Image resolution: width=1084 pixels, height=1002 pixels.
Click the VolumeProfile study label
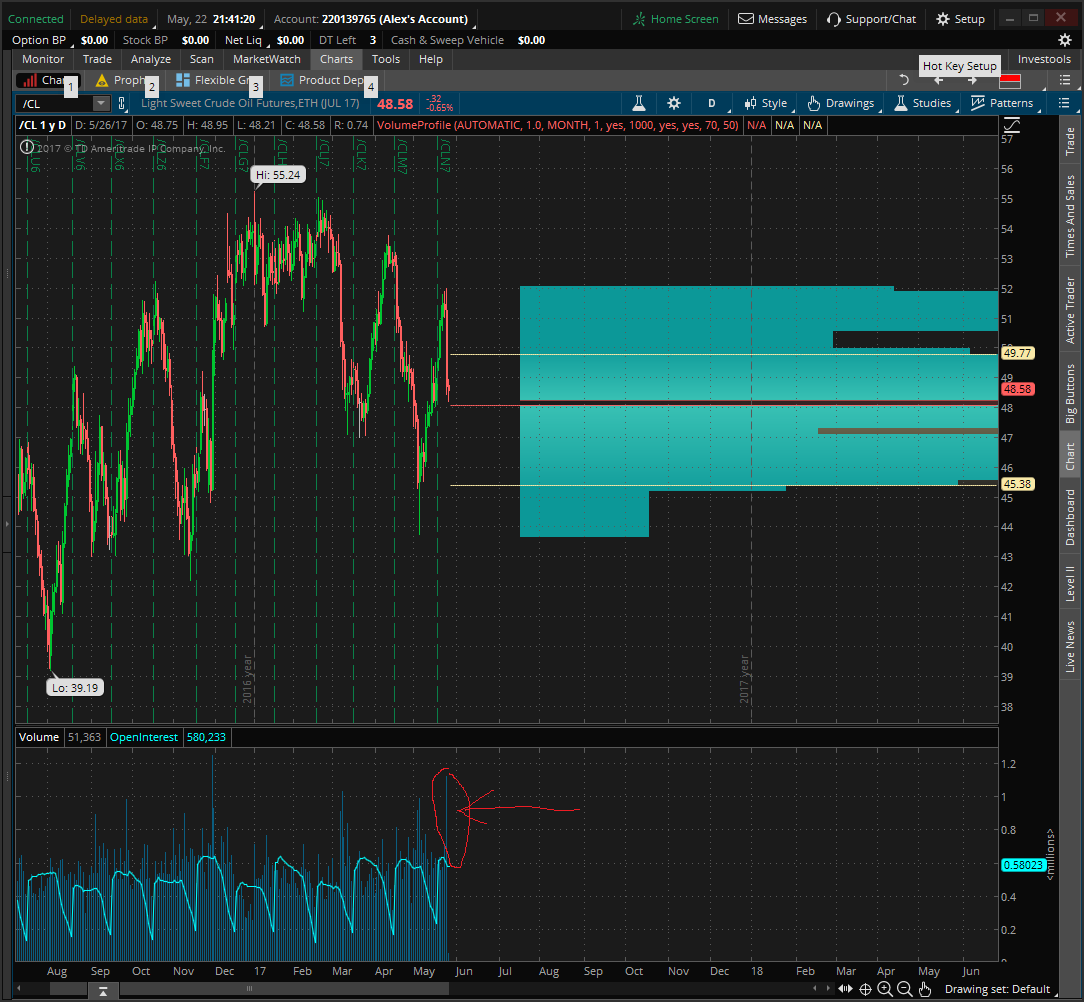click(557, 125)
